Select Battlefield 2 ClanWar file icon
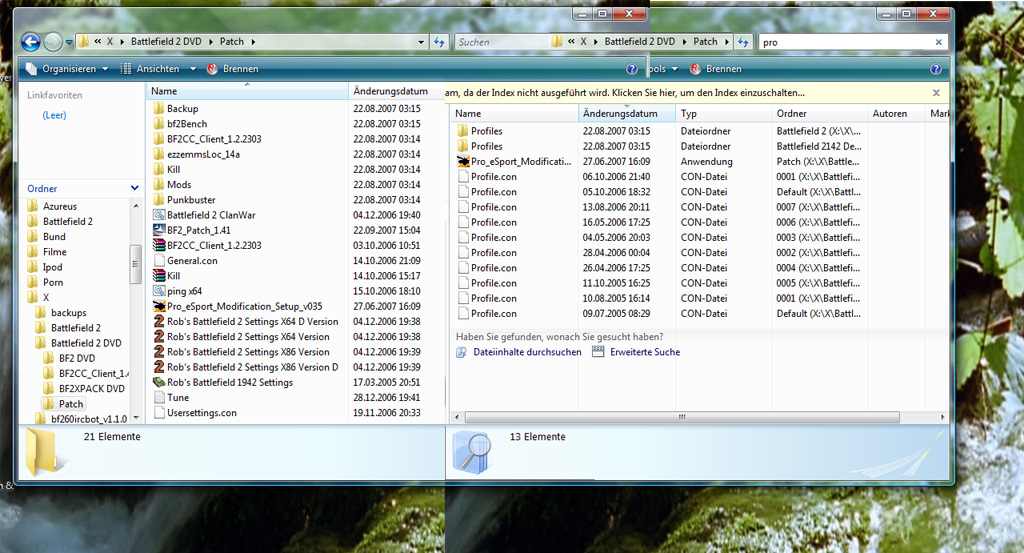Screen dimensions: 1024x553 pos(159,215)
